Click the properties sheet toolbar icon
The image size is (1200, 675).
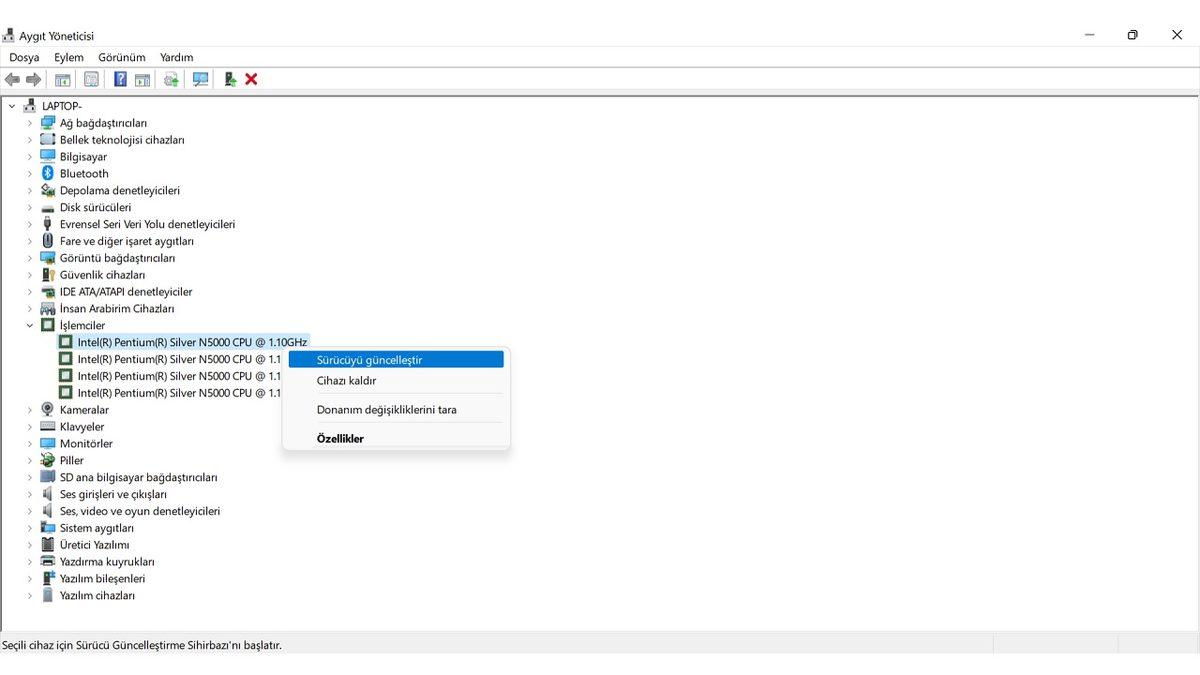coord(91,79)
